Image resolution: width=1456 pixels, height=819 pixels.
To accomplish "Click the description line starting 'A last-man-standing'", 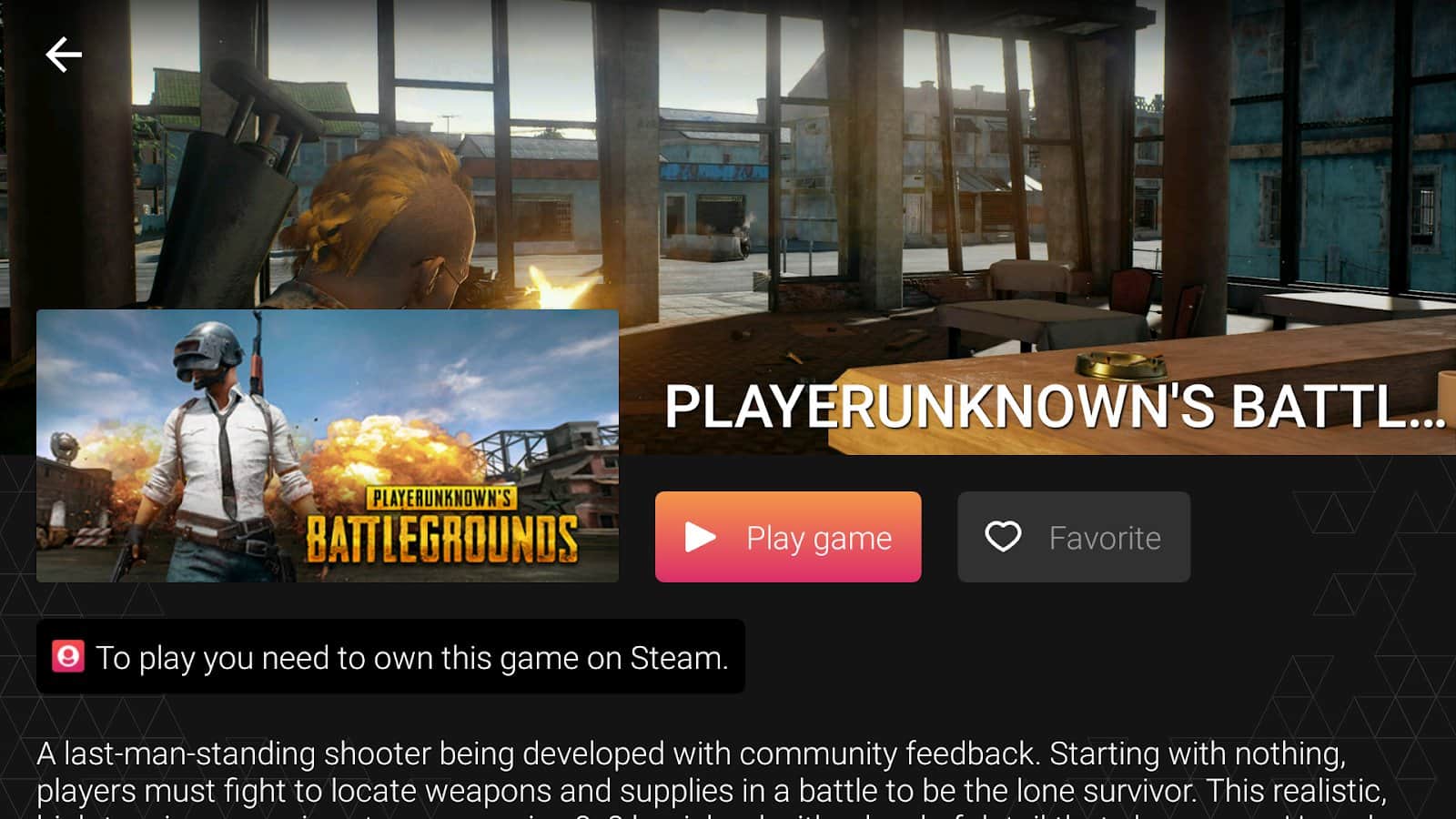I will [691, 753].
